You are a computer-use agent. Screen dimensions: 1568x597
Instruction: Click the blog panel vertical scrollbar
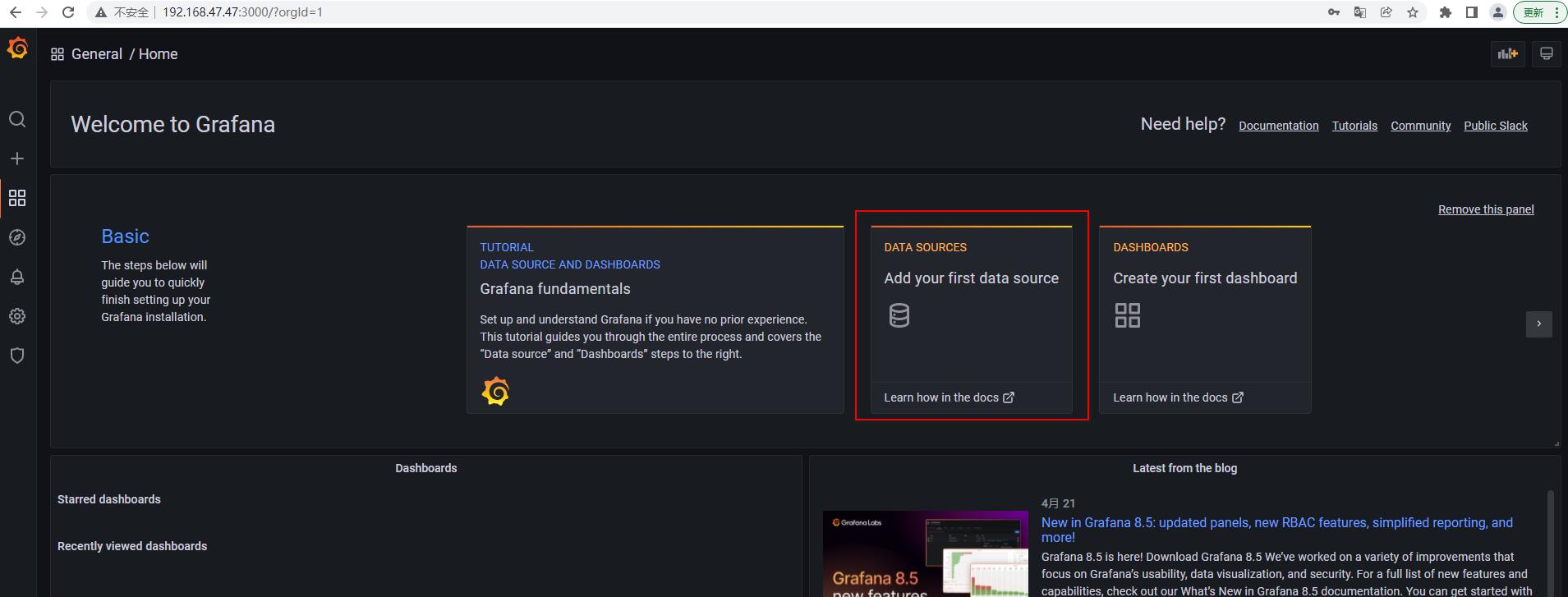point(1551,542)
